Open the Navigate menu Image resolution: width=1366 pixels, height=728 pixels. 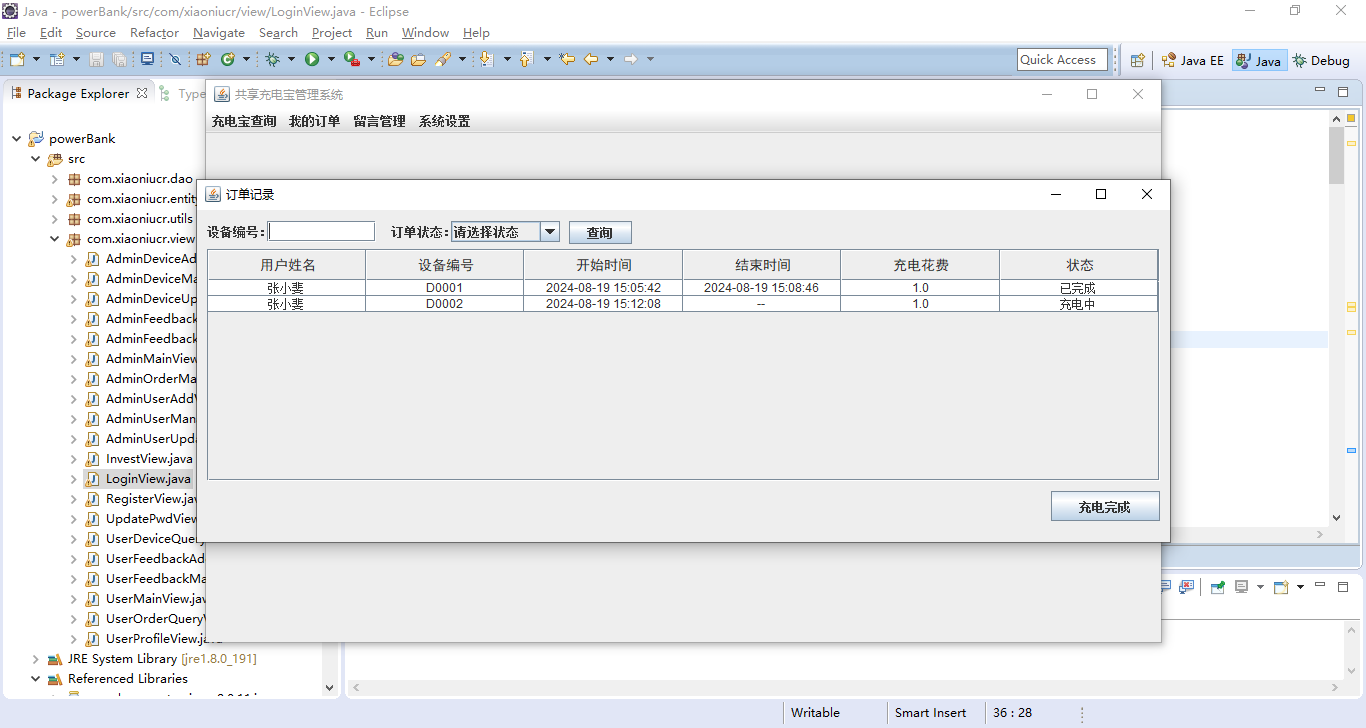coord(218,33)
